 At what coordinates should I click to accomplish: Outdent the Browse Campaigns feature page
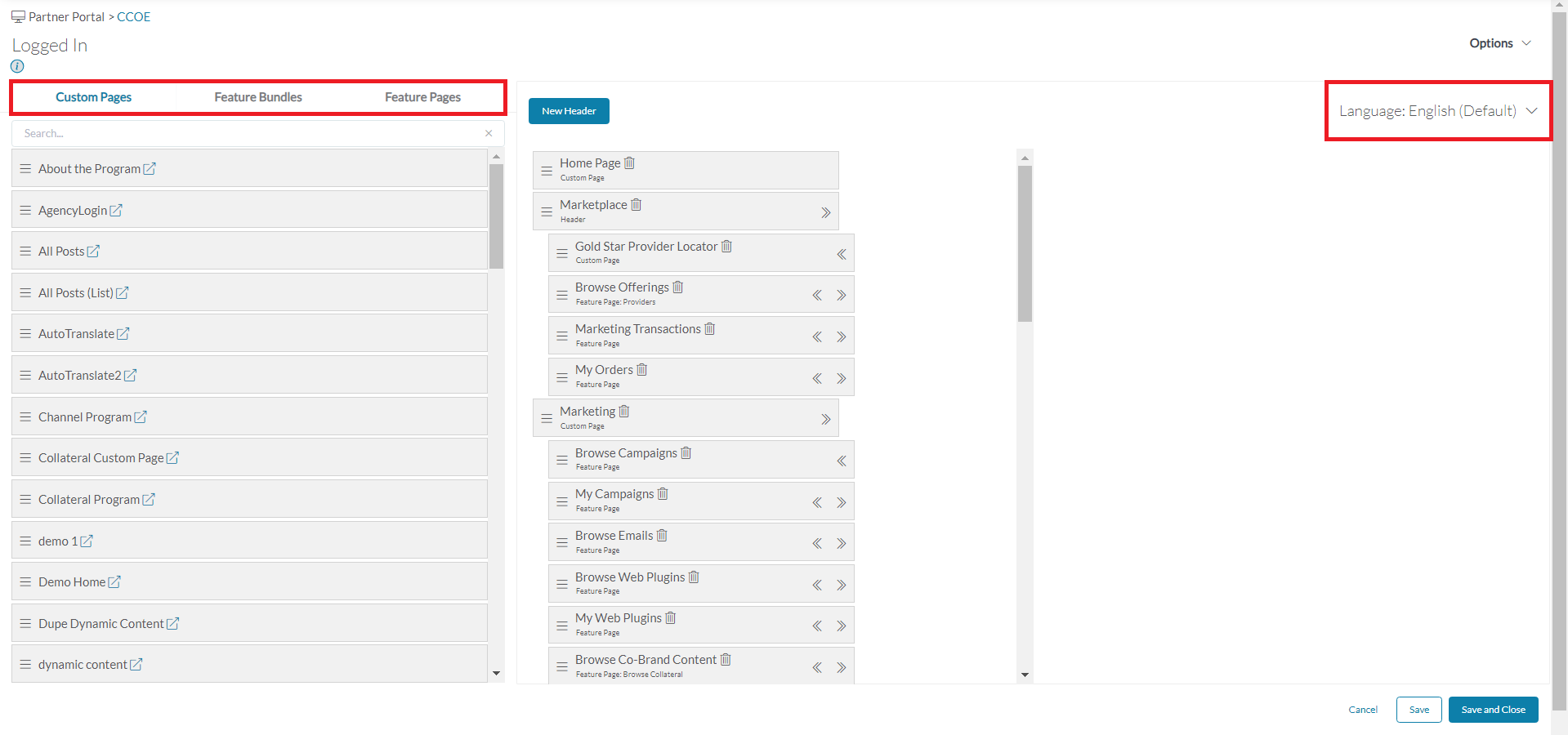(x=842, y=461)
